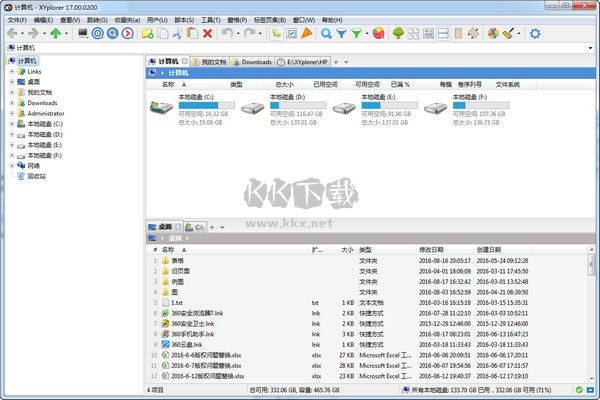
Task: Switch to the 我的文档 tab
Action: coord(210,62)
